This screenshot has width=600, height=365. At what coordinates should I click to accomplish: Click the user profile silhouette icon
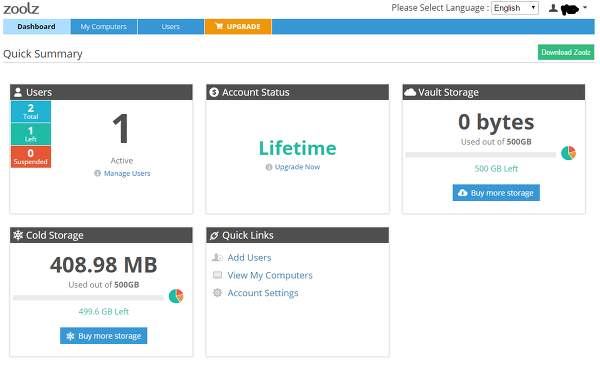553,8
